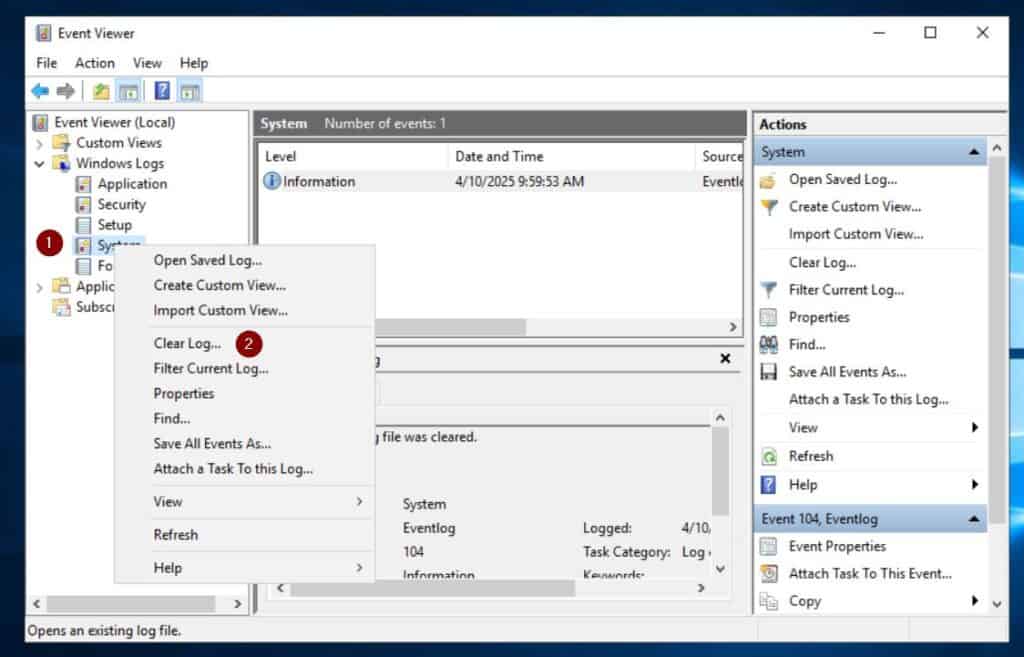Open Copy submenu arrow in Actions pane

coord(974,600)
